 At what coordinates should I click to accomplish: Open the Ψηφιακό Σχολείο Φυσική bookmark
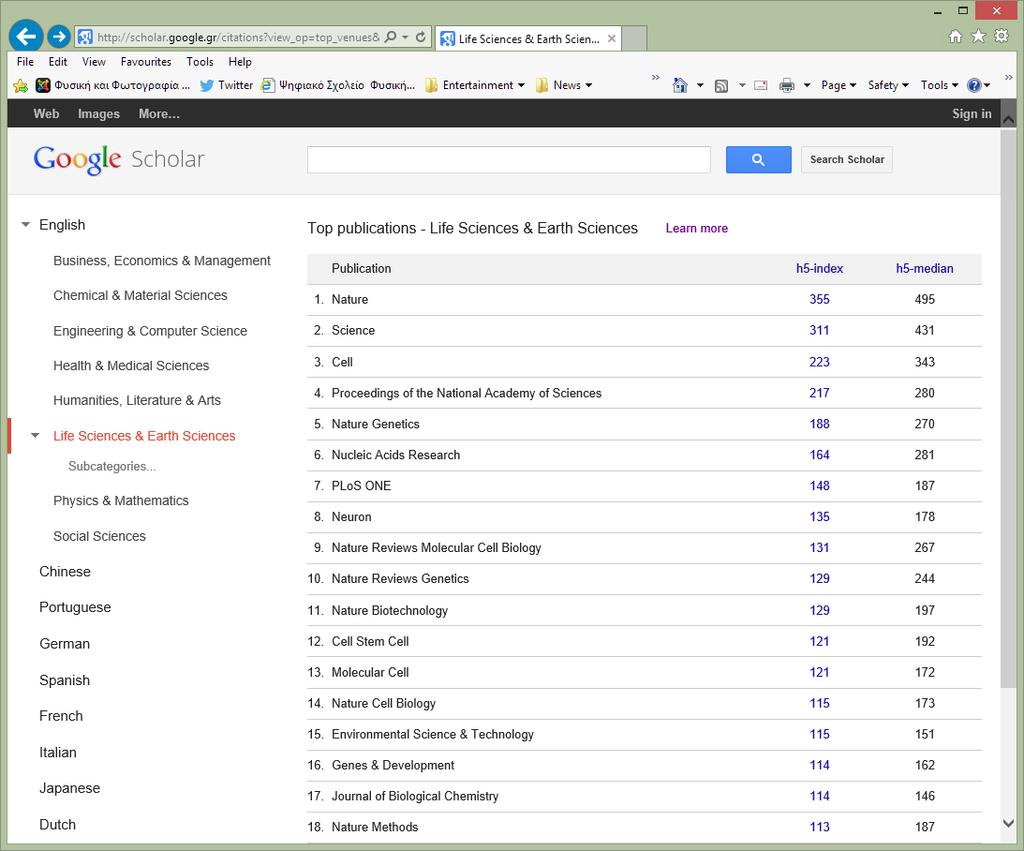pyautogui.click(x=338, y=85)
